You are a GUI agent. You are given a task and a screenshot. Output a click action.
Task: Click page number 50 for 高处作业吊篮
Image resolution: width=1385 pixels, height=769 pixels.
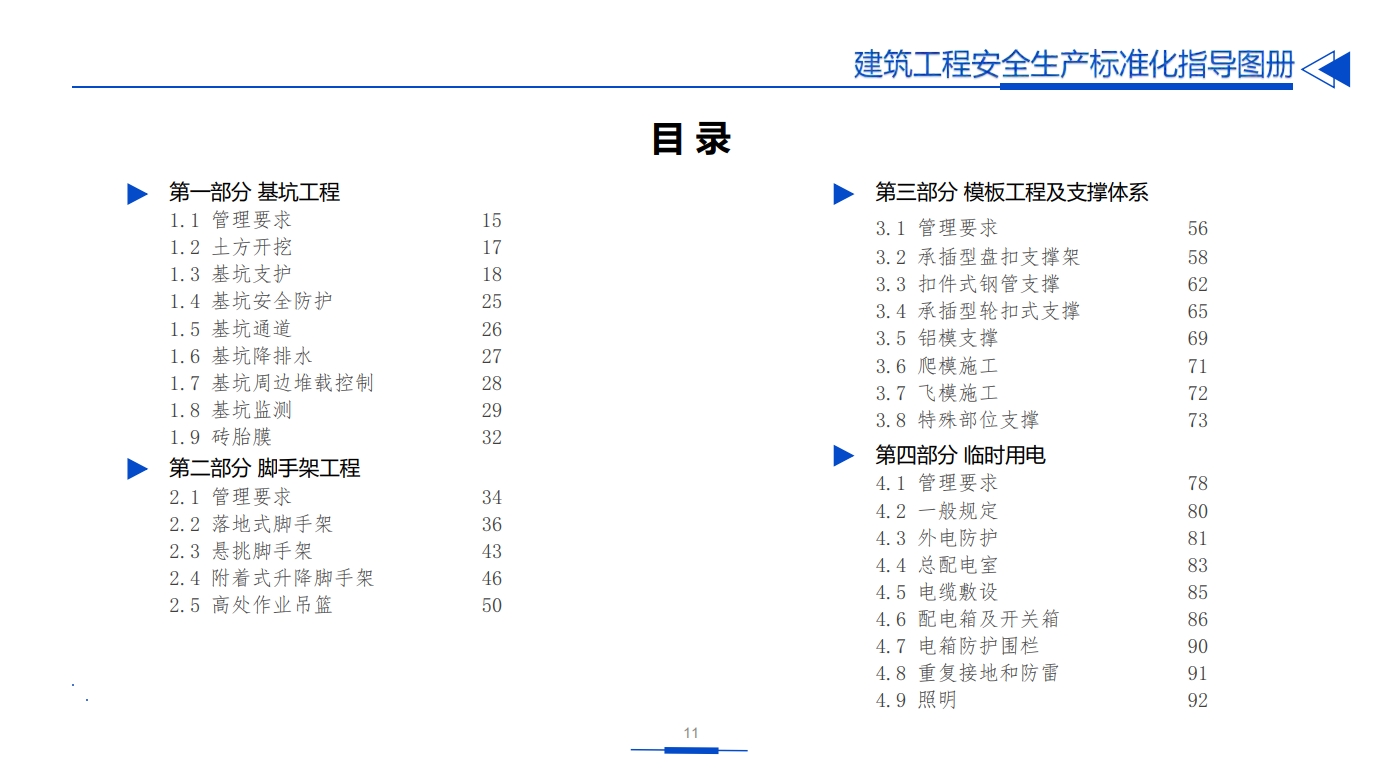[491, 605]
